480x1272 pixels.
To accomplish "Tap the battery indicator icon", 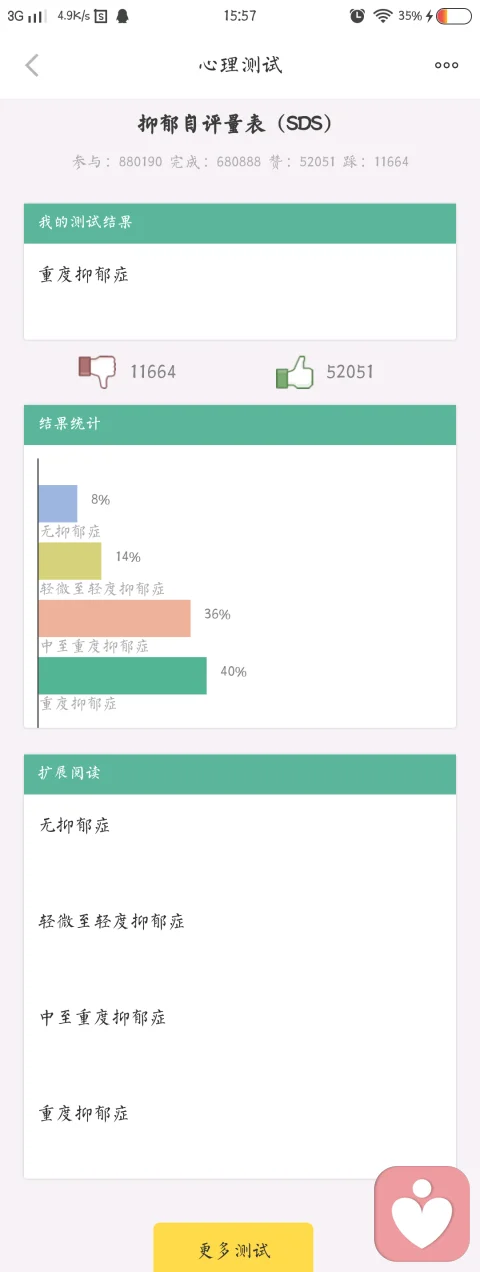I will 453,15.
